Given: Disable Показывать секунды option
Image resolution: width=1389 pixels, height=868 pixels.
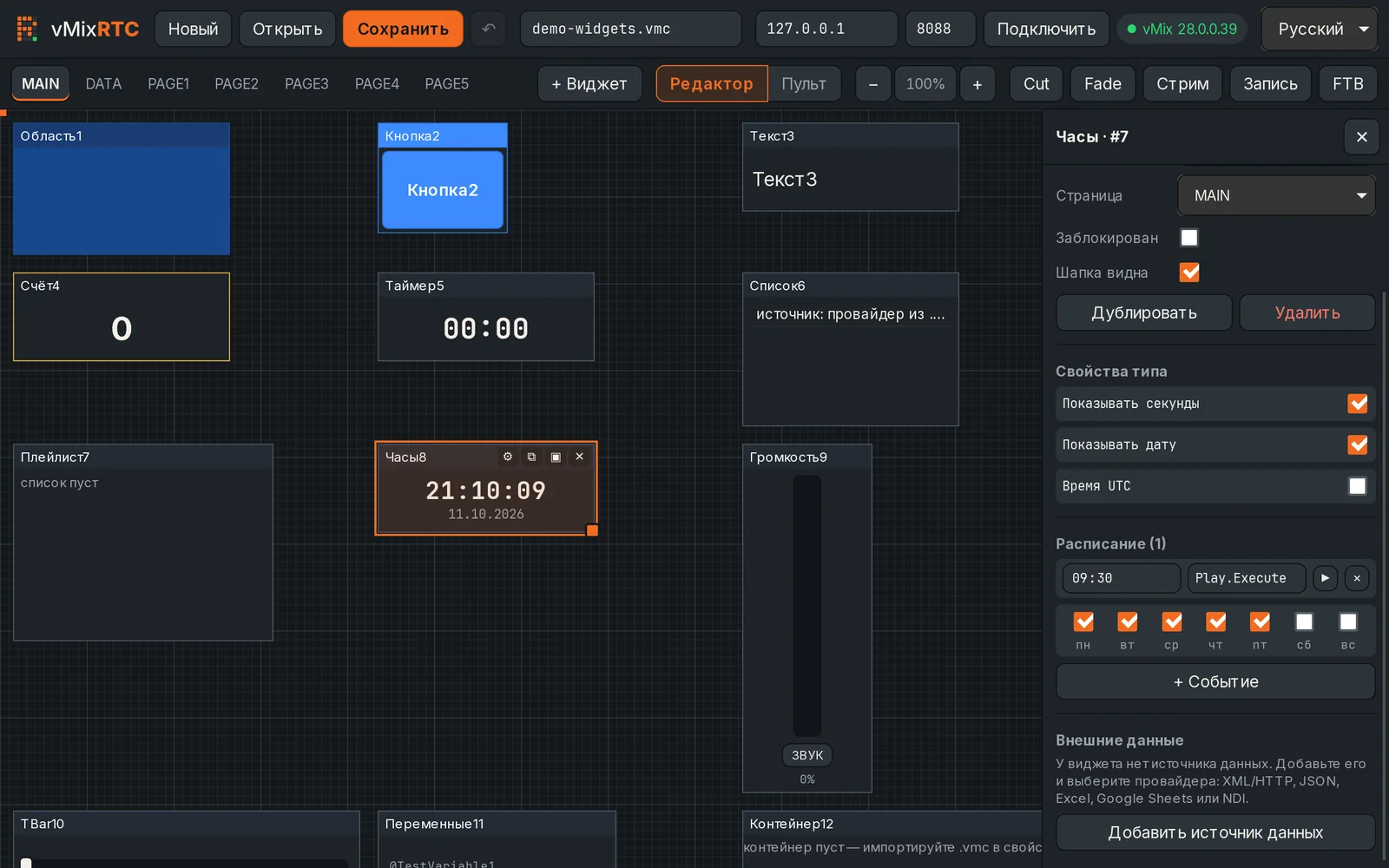Looking at the screenshot, I should tap(1358, 404).
